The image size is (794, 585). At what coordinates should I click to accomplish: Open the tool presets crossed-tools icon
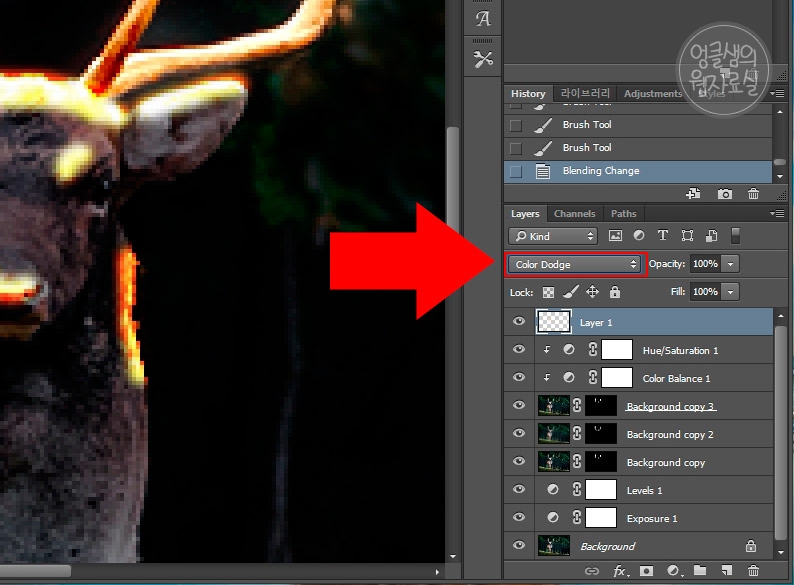click(483, 59)
